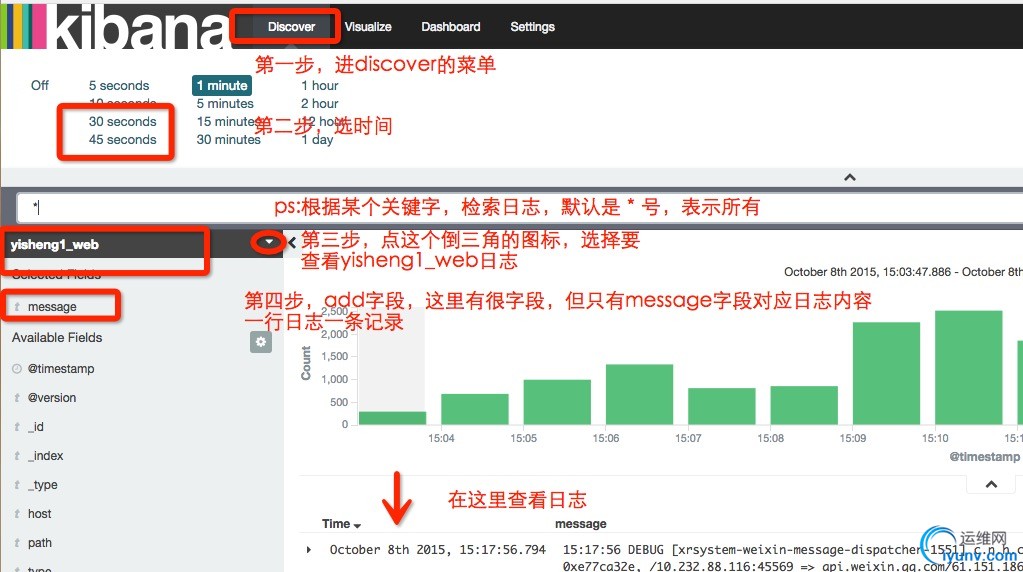The image size is (1023, 572).
Task: Click the @timestamp field
Action: point(61,369)
